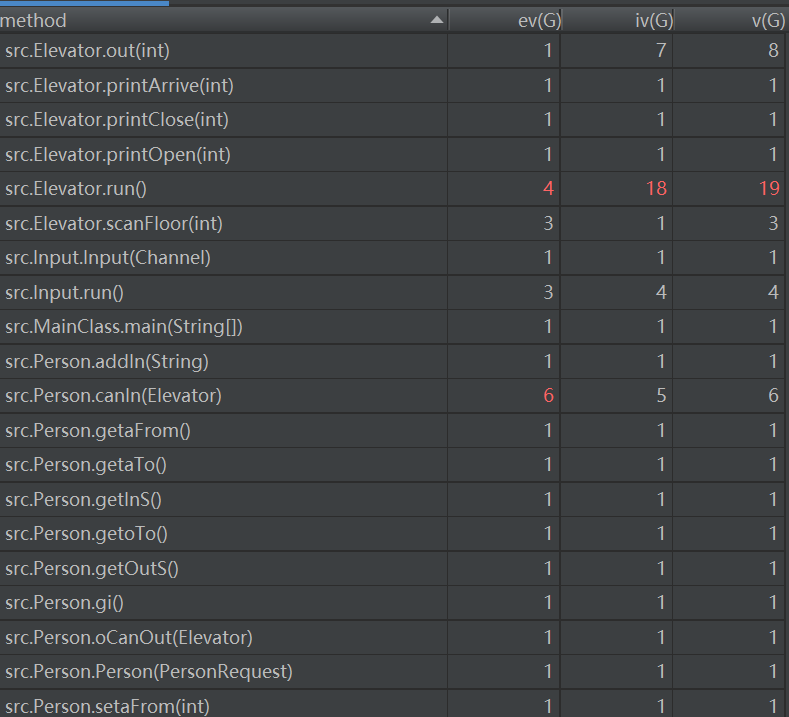Select the src.Person.oCanOut(Elevator) row
This screenshot has height=717, width=789.
pyautogui.click(x=392, y=637)
